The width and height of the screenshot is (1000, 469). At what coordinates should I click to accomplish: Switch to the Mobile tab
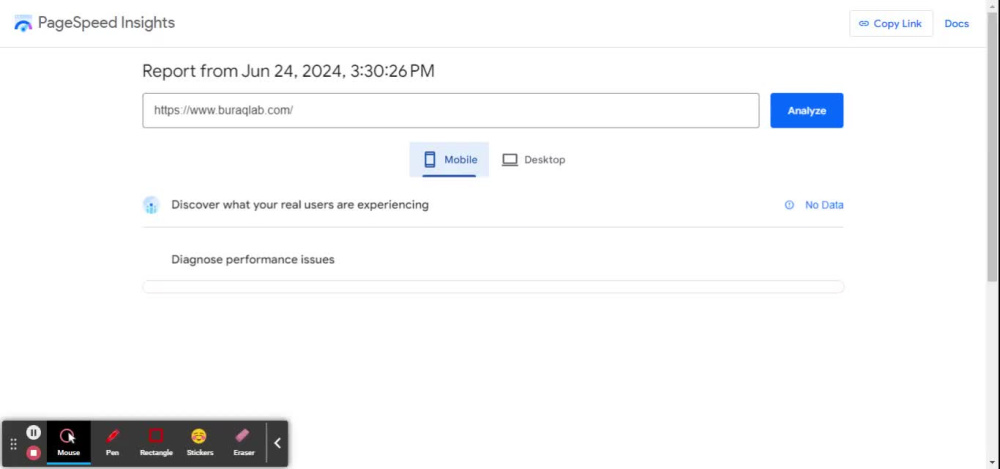coord(450,160)
